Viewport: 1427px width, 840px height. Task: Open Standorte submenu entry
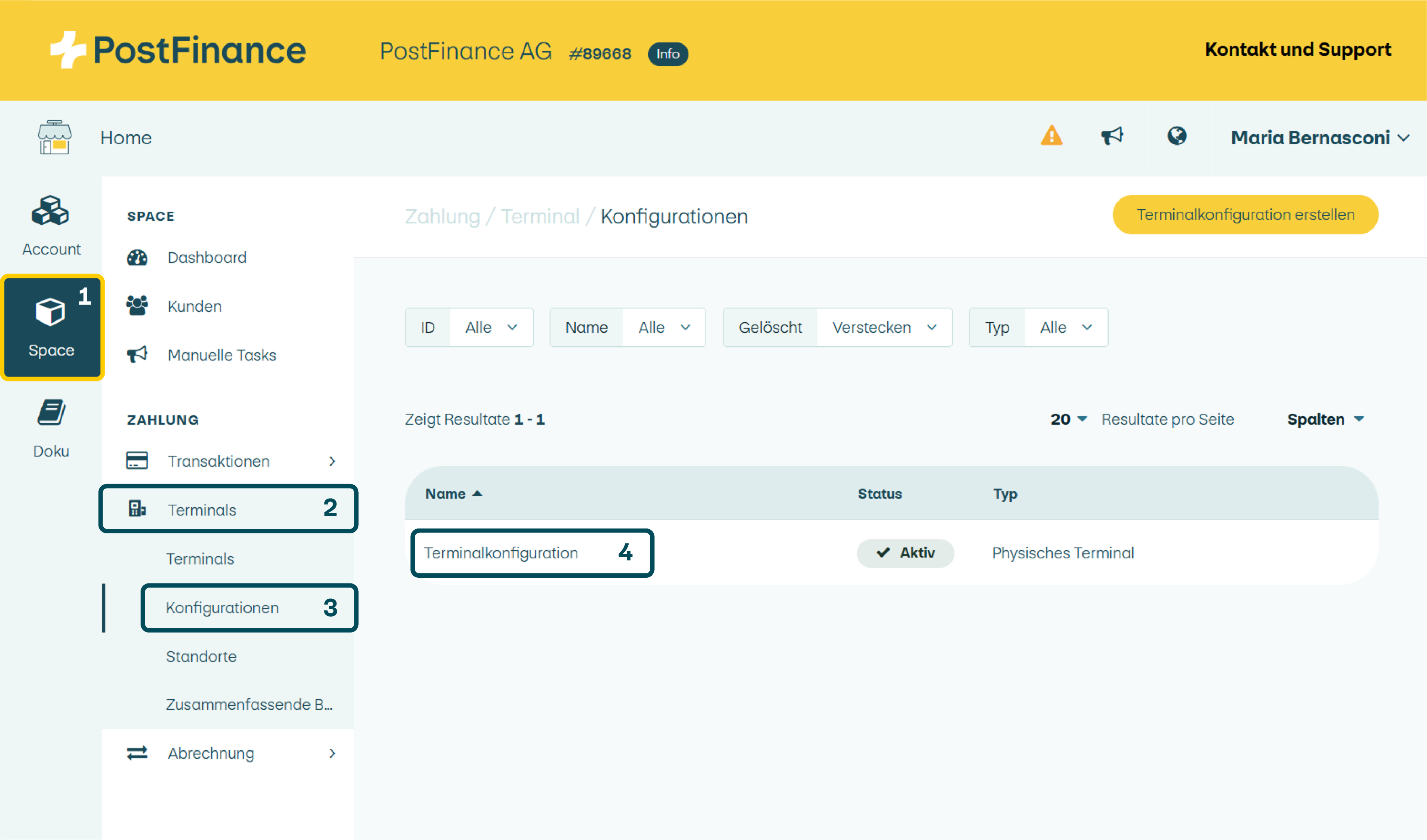click(x=201, y=657)
